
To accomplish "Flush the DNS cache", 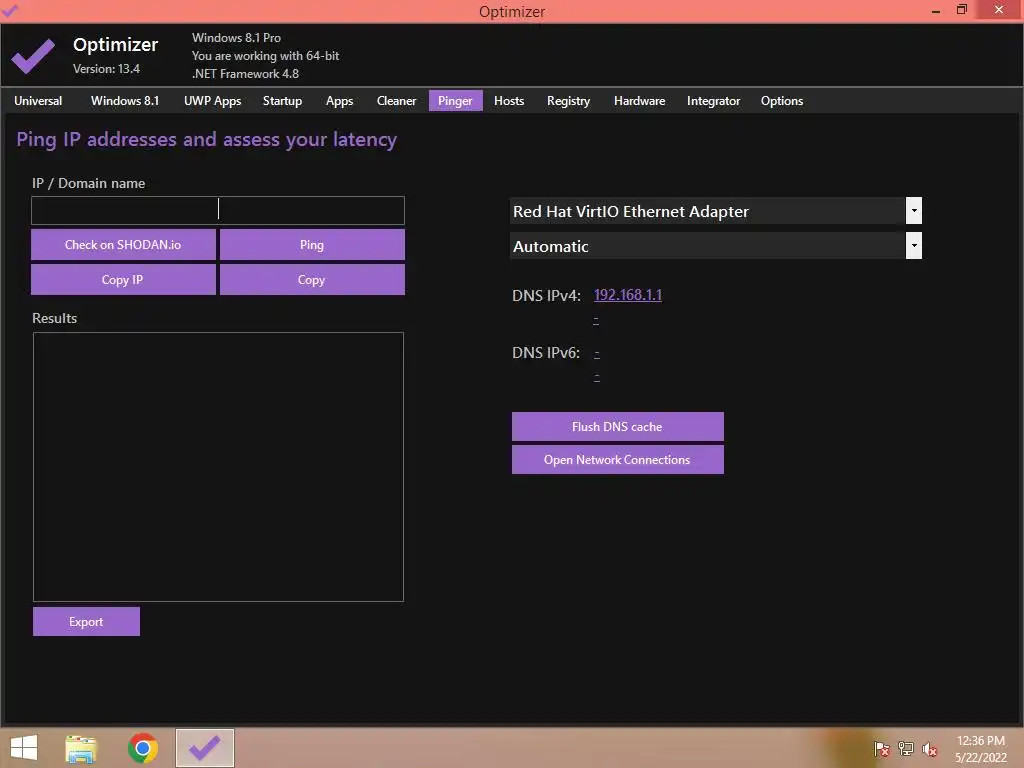I will [617, 426].
